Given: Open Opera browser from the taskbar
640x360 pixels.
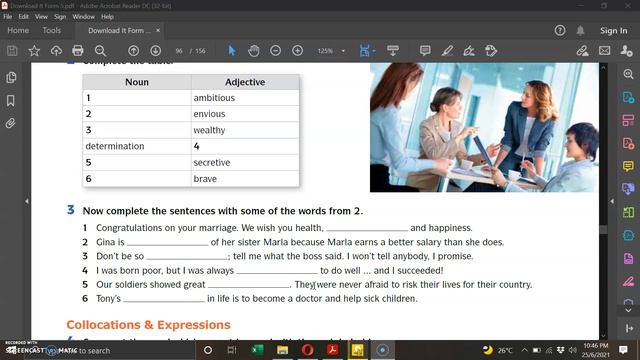Looking at the screenshot, I should pos(307,350).
